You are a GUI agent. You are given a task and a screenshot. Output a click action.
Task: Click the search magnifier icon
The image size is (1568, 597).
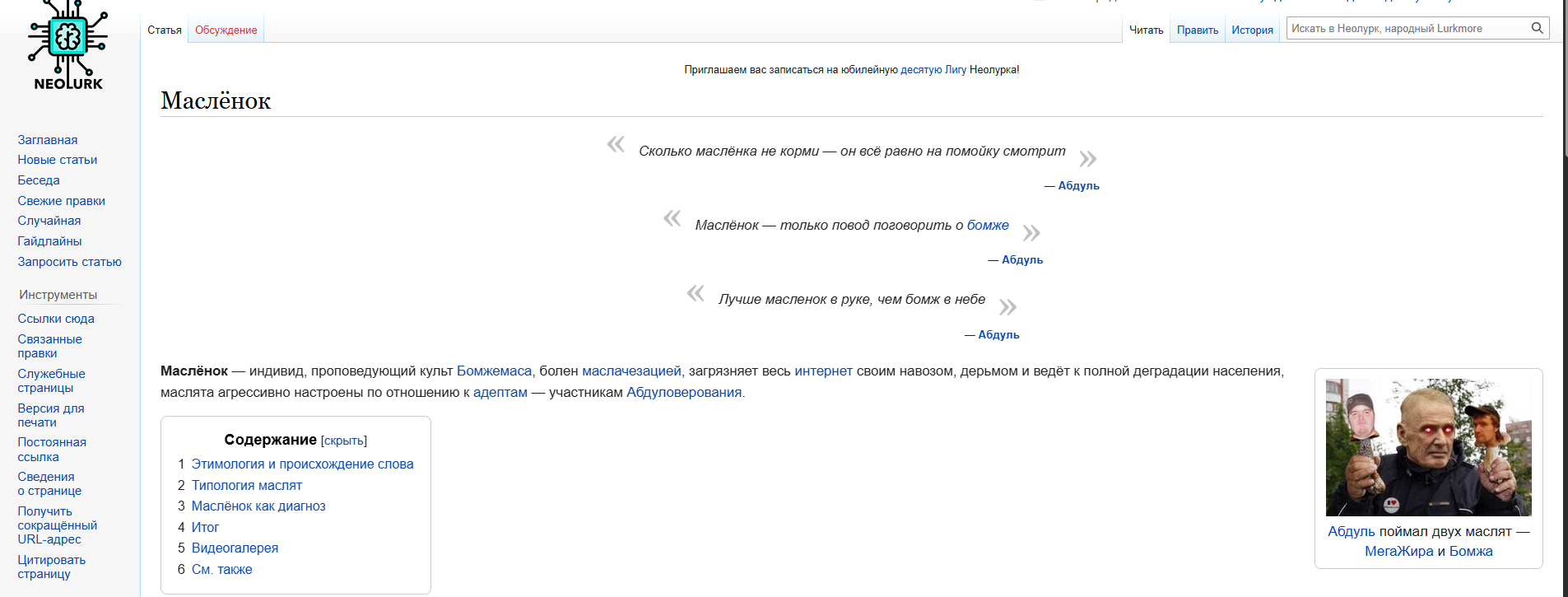pos(1537,28)
